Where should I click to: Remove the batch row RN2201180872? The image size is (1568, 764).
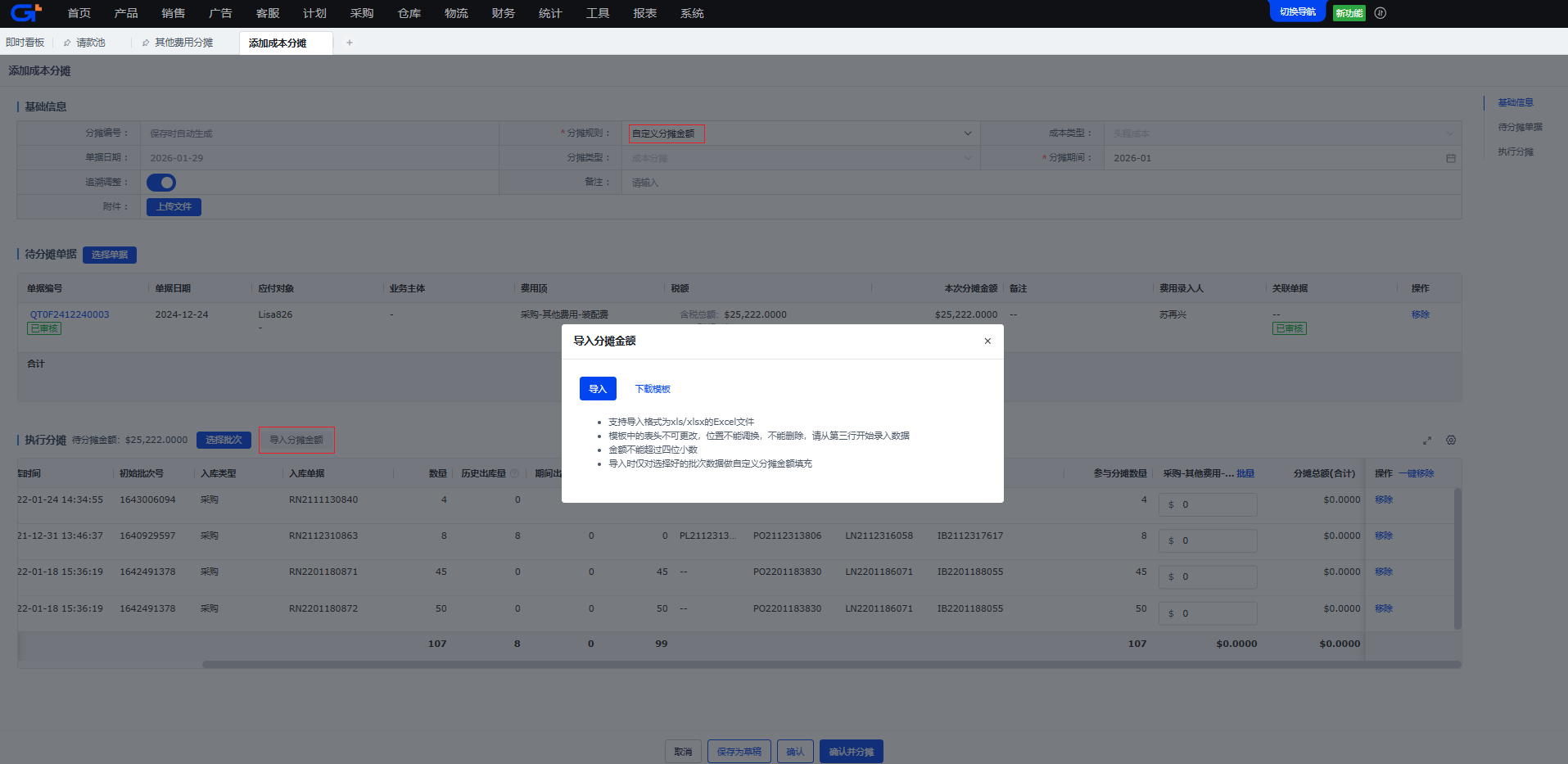[x=1384, y=608]
